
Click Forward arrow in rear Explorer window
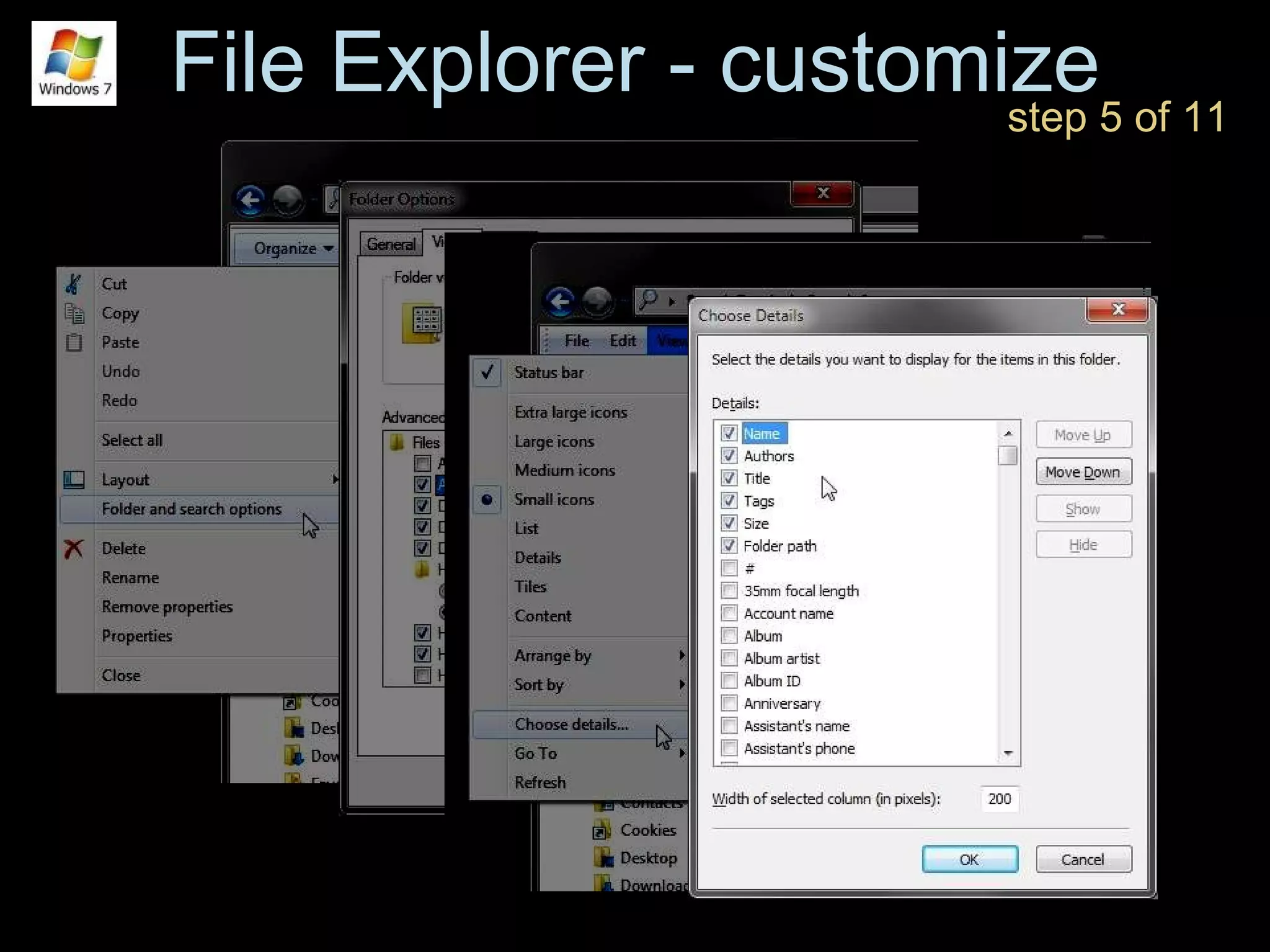(288, 200)
